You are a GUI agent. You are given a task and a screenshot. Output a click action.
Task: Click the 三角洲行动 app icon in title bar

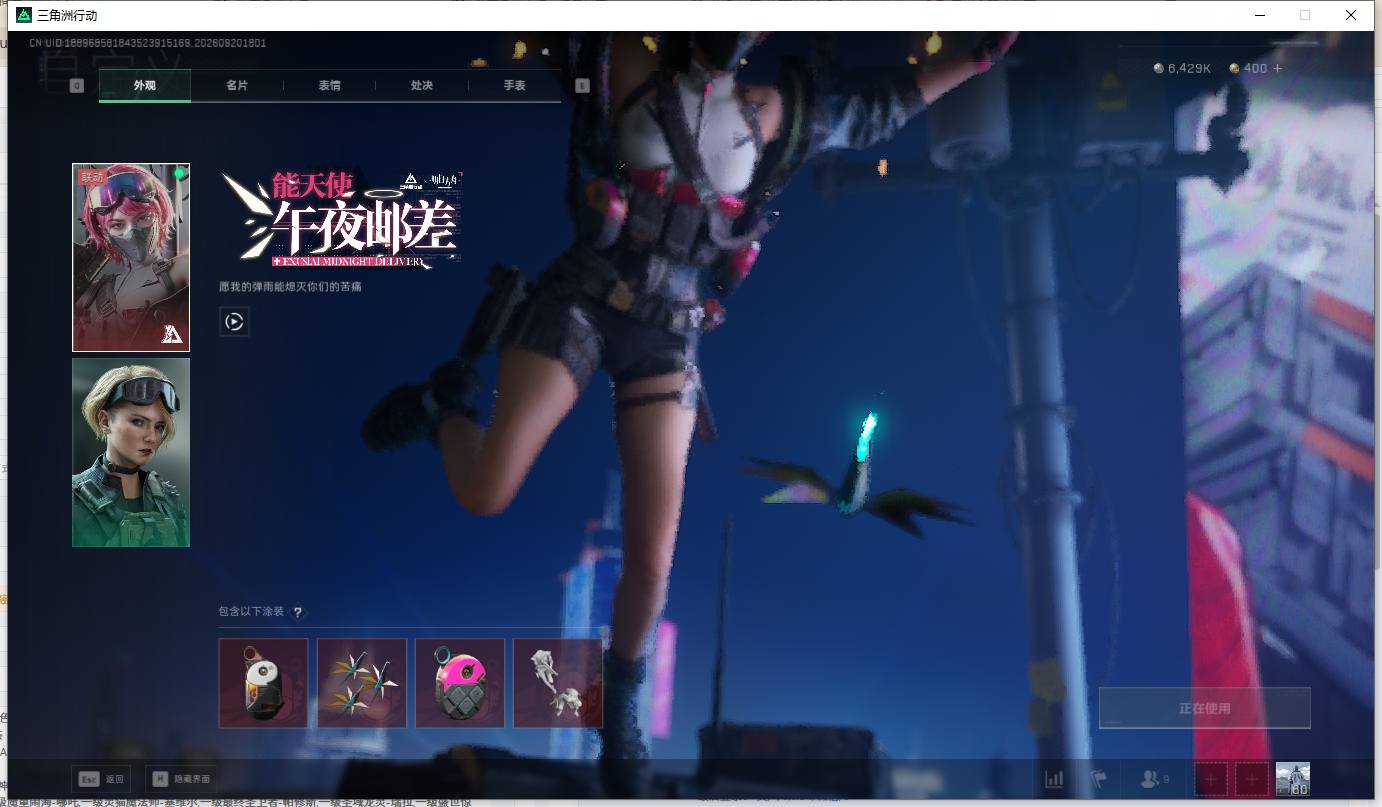[24, 15]
